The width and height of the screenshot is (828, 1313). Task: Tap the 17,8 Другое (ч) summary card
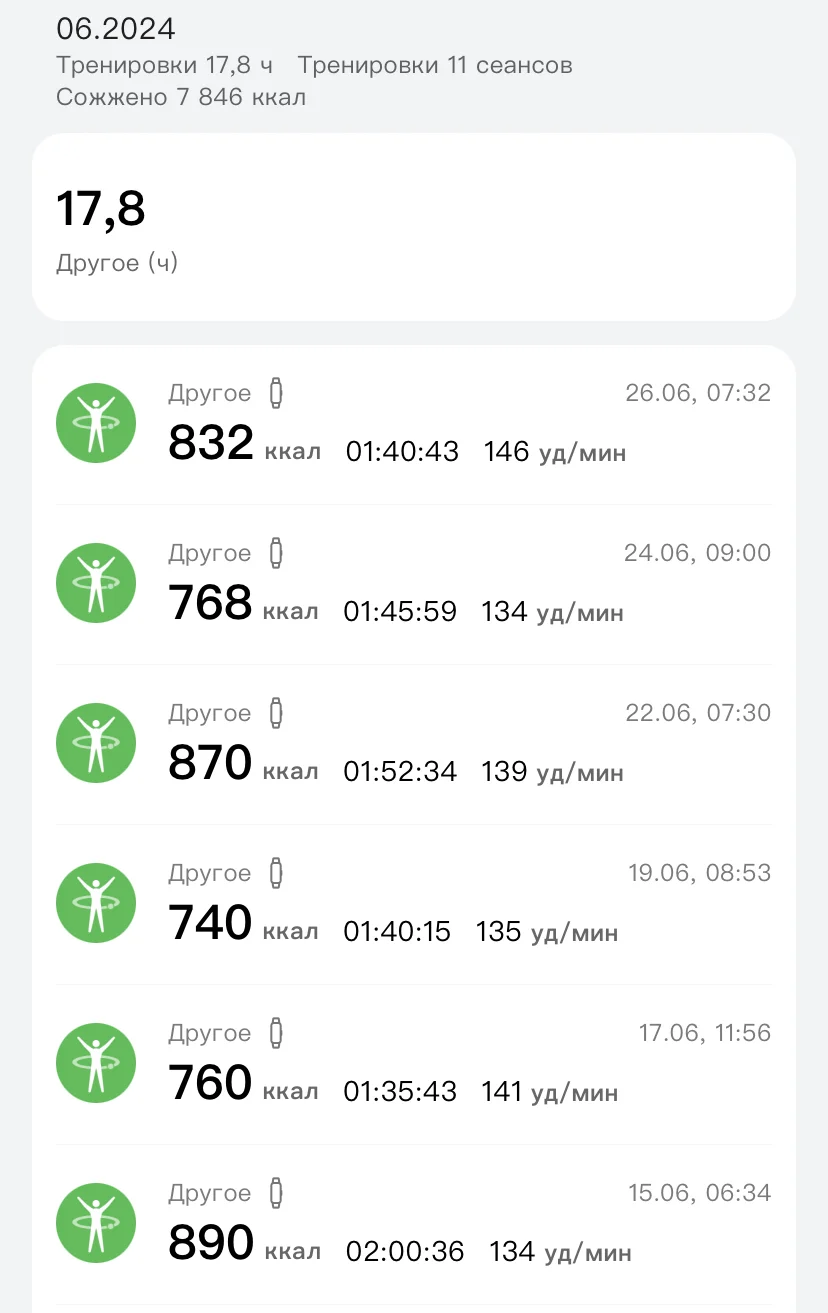click(x=414, y=227)
